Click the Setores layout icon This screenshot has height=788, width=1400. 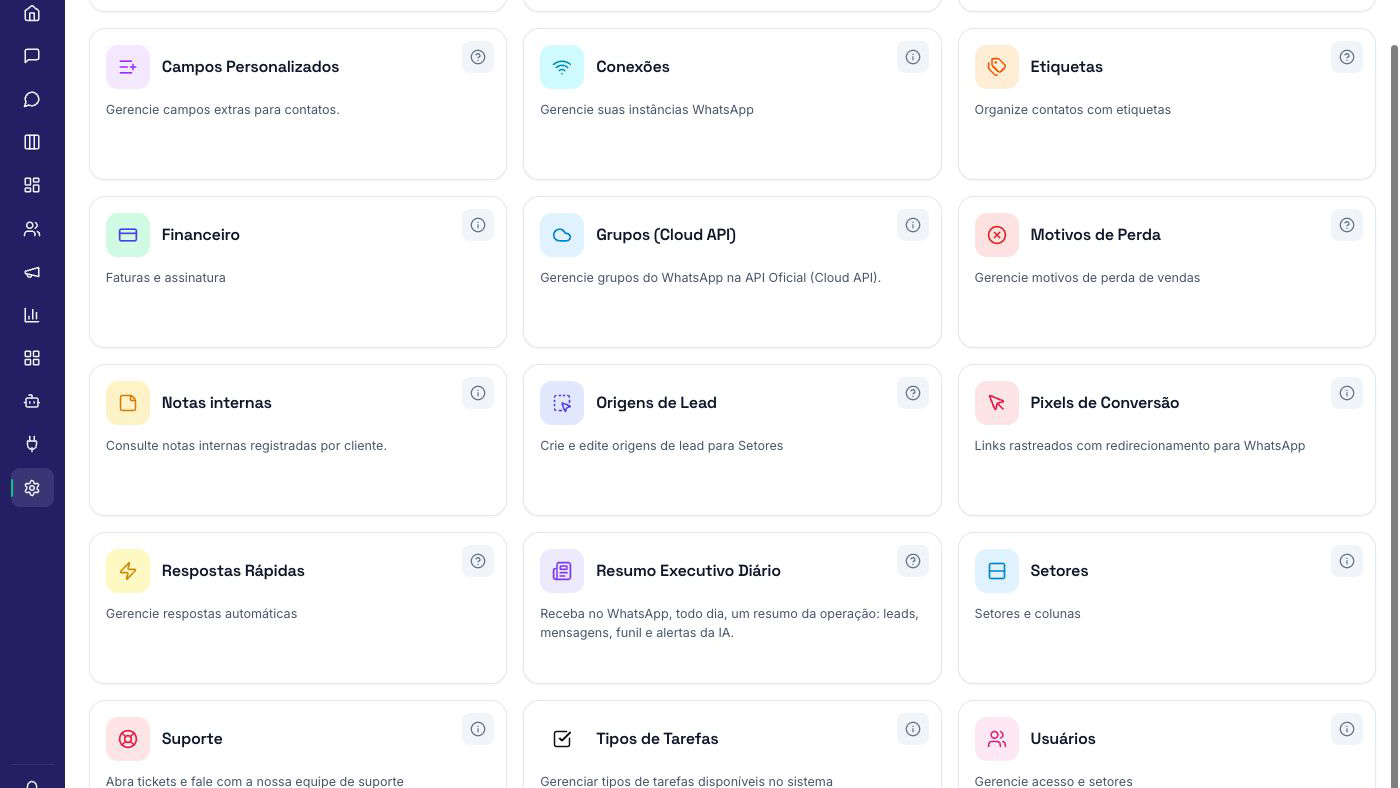(x=997, y=571)
